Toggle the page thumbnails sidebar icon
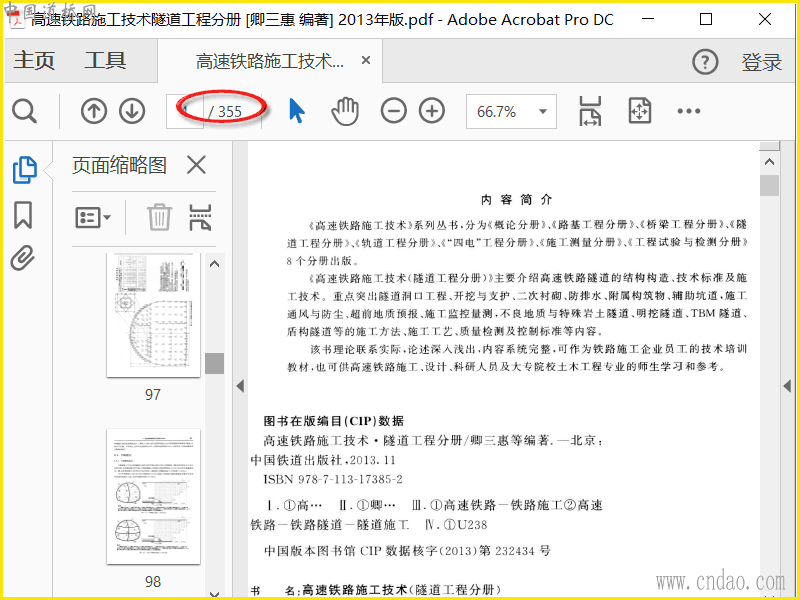 coord(24,169)
